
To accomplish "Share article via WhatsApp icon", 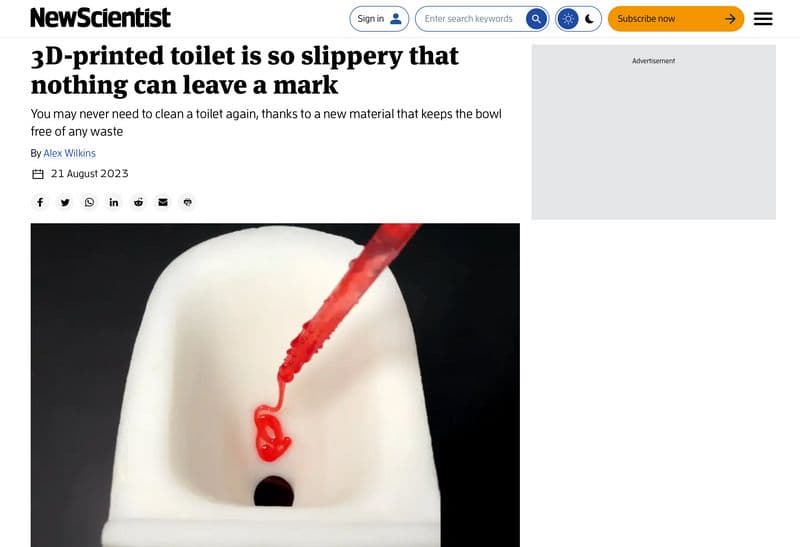I will click(89, 202).
